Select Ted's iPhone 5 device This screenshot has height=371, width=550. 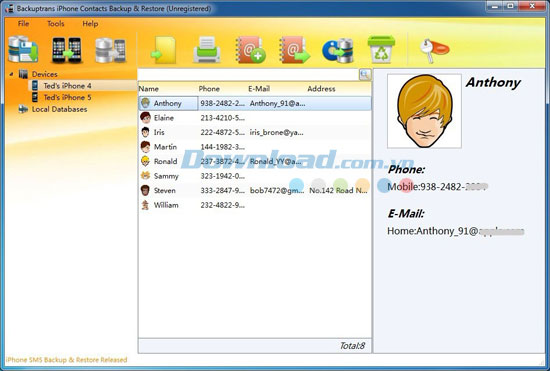coord(67,97)
